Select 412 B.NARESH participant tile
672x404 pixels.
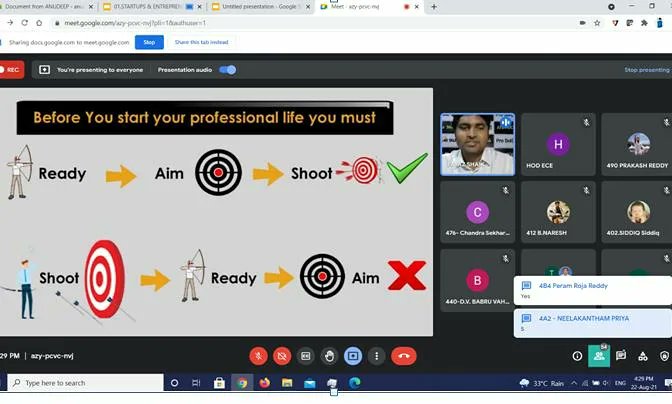click(558, 212)
